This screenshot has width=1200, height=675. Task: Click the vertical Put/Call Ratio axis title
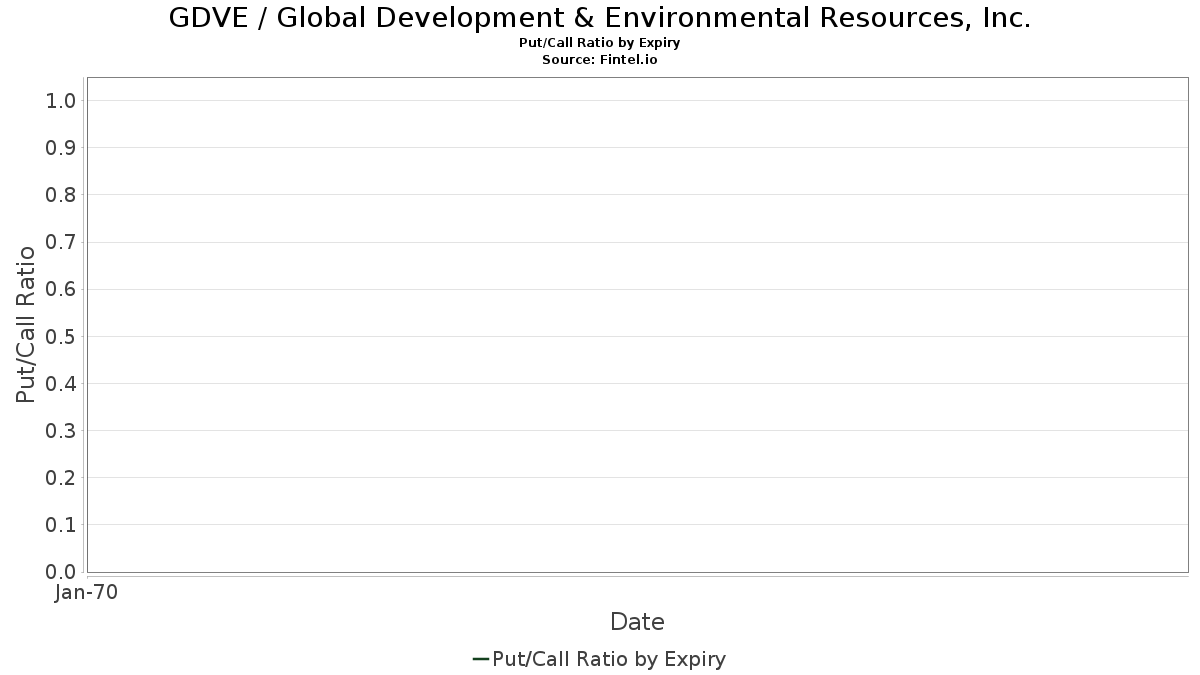[x=26, y=324]
